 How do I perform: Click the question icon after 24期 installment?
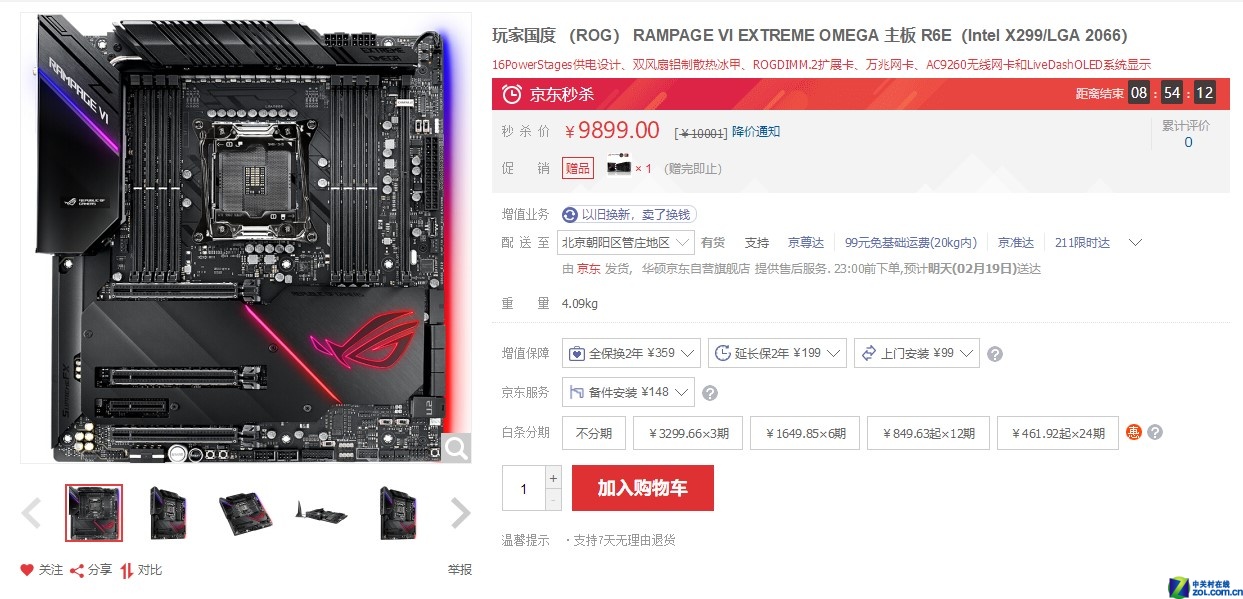[1155, 433]
